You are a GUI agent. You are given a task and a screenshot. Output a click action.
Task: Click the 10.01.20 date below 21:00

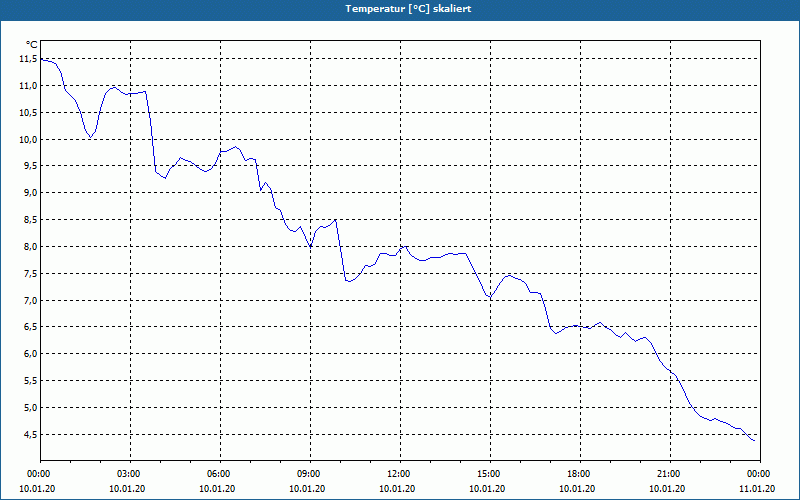[667, 489]
